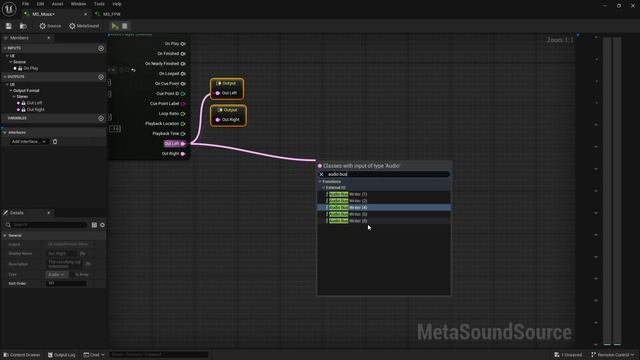Screen dimensions: 640x360
Task: Collapse Functions category in node list
Action: (x=320, y=182)
